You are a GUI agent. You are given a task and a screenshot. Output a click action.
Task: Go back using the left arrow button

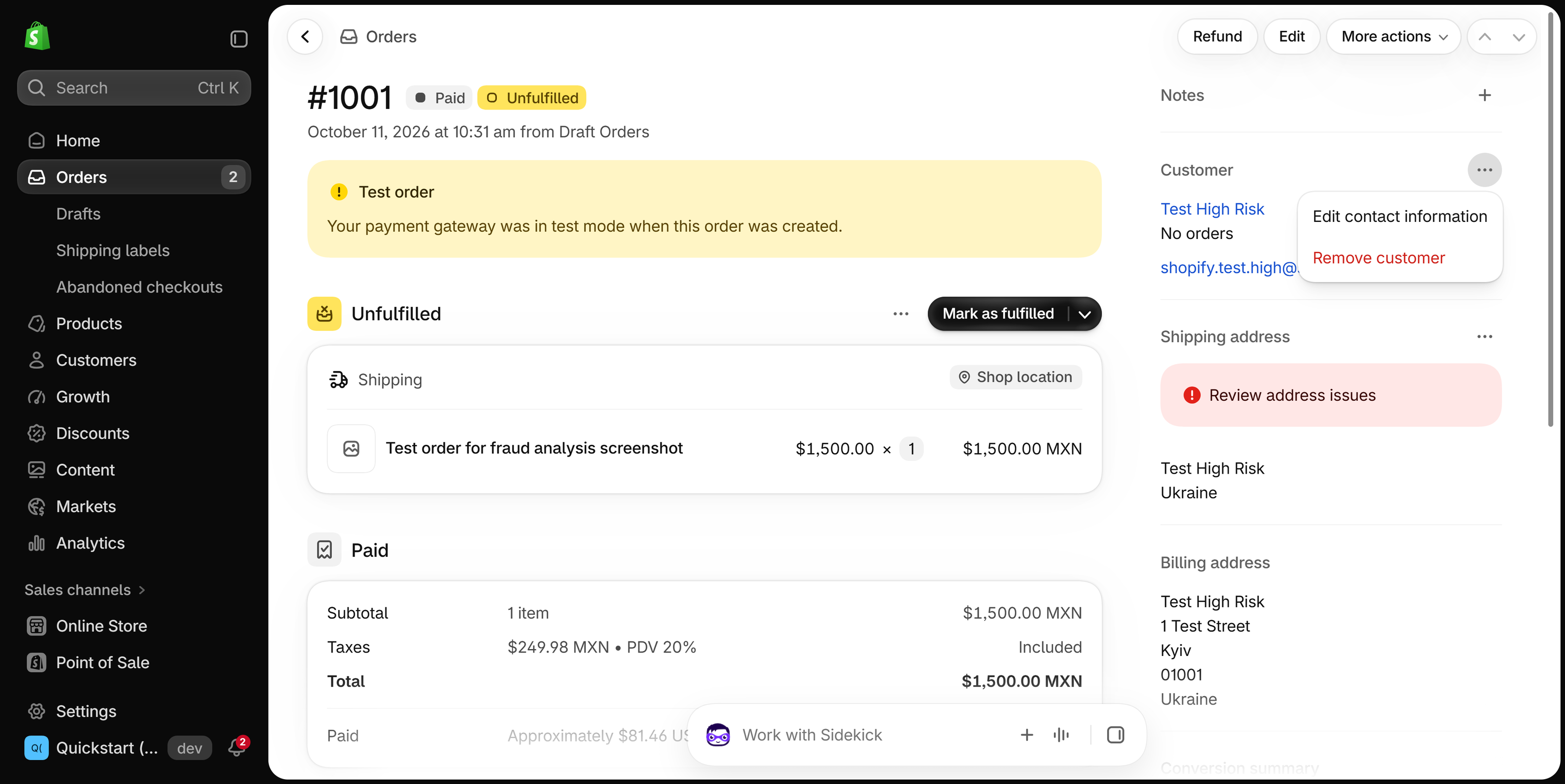[x=305, y=37]
